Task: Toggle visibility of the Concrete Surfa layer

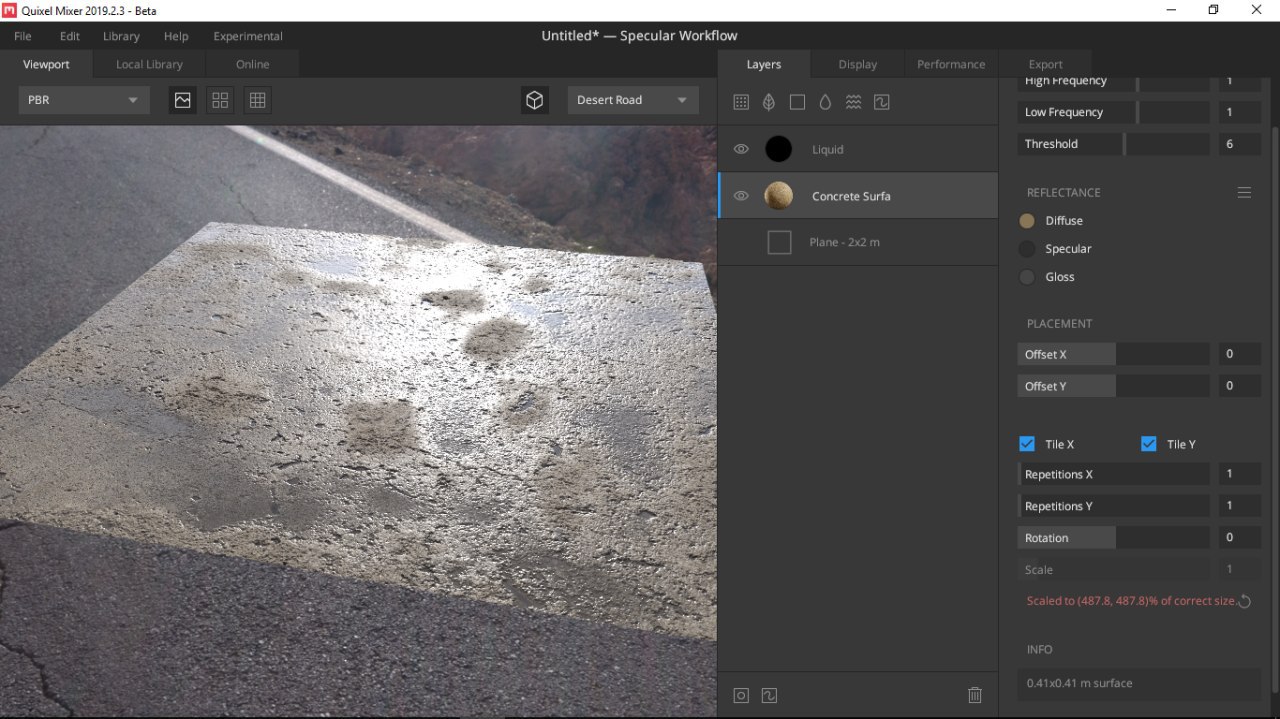Action: pyautogui.click(x=741, y=196)
